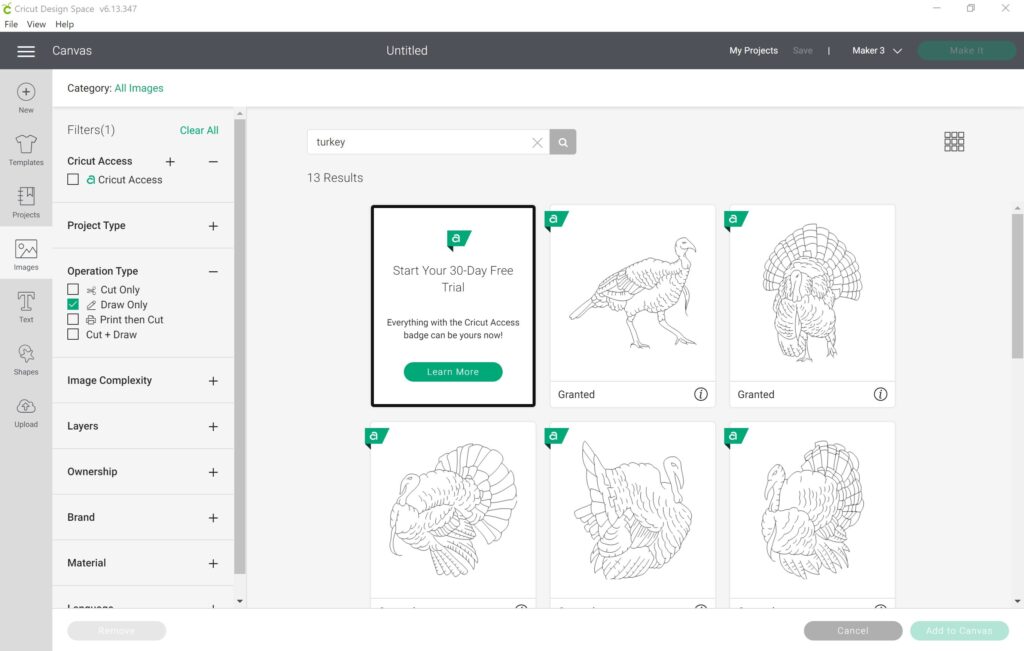Click the Cricut Access badge on trial card

coord(458,240)
